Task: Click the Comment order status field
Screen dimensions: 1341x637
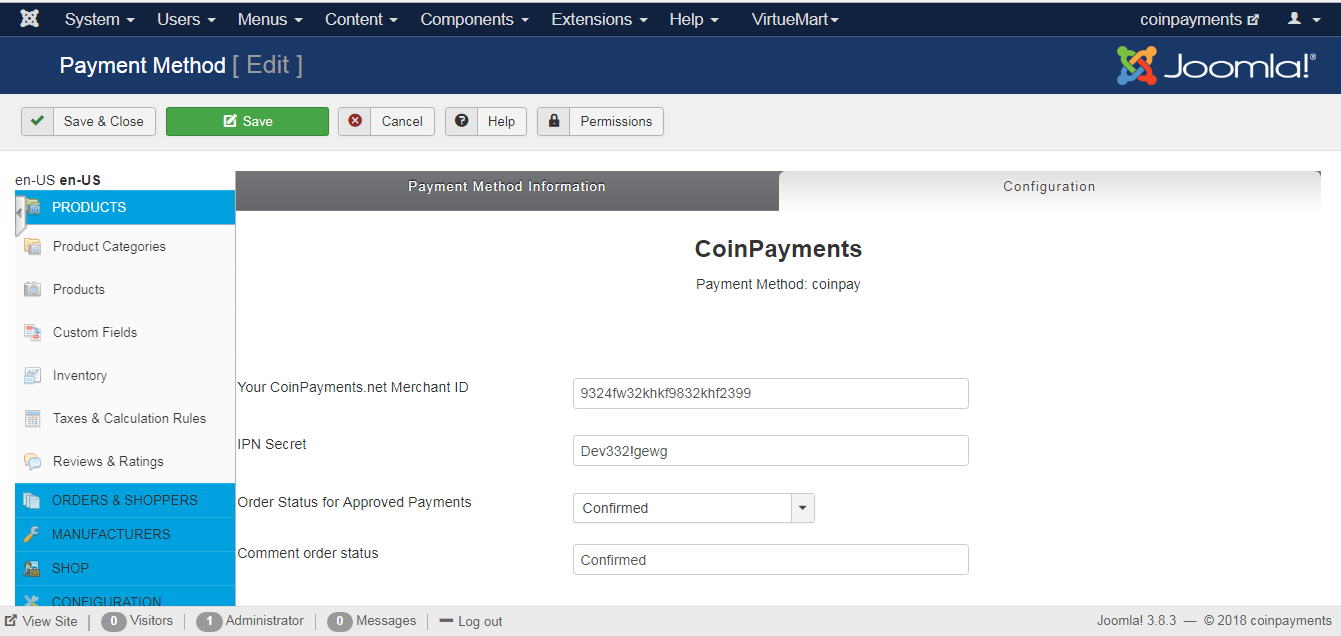Action: coord(771,560)
